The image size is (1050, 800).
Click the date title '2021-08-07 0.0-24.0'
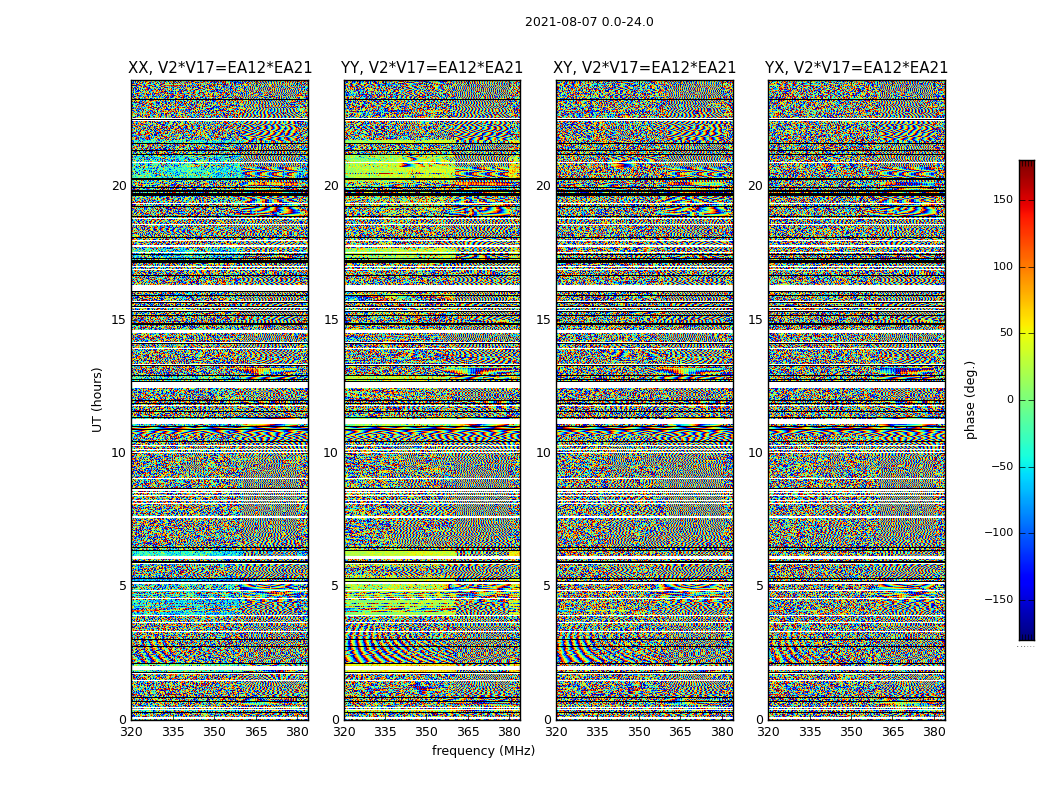(x=589, y=22)
